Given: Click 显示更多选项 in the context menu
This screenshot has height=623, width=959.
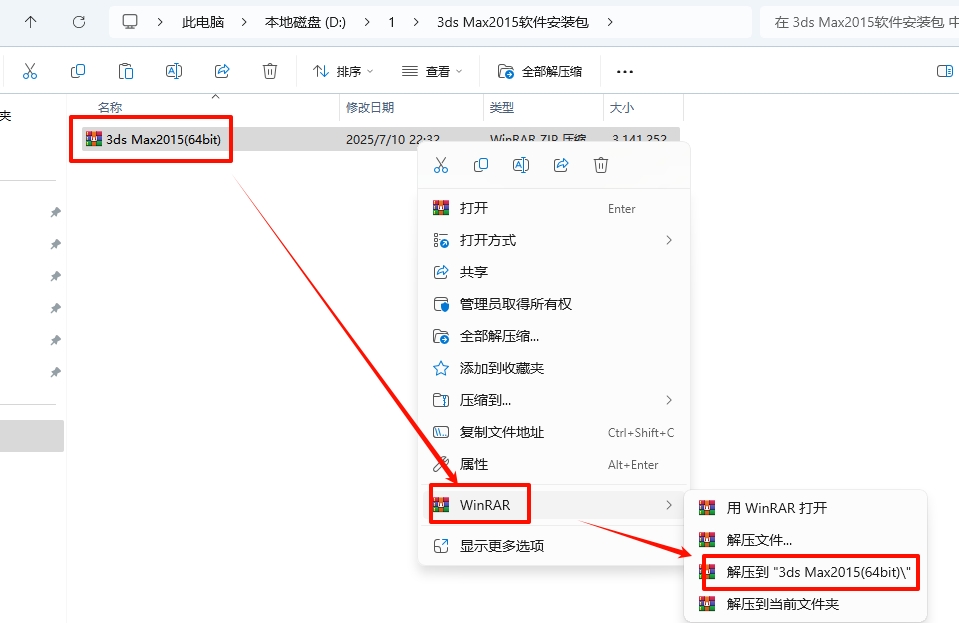Looking at the screenshot, I should (x=501, y=546).
